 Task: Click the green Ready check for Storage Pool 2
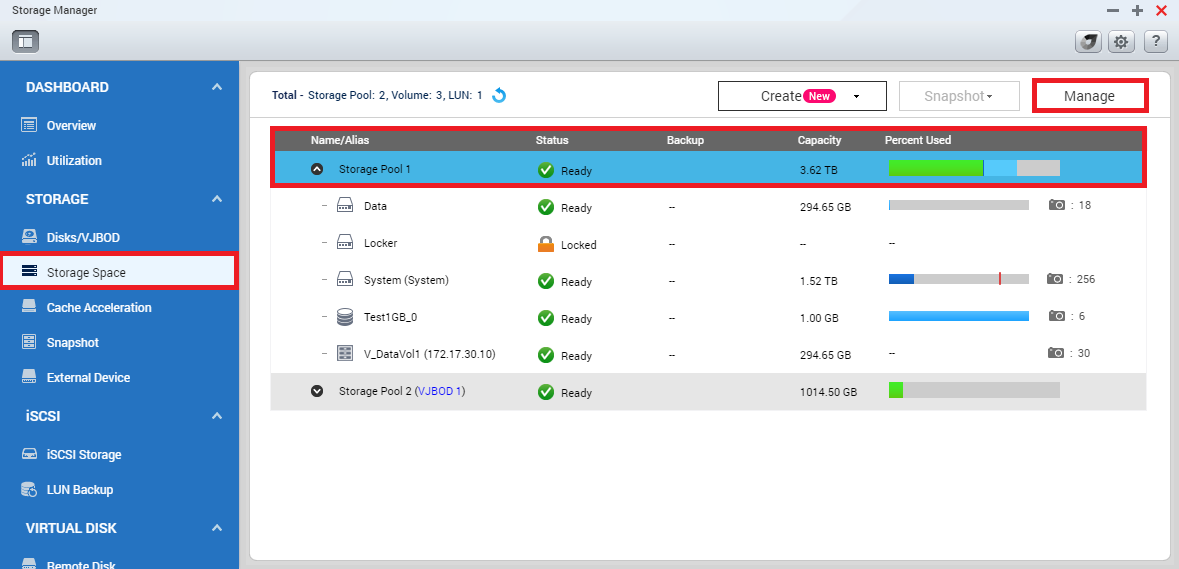click(x=546, y=392)
